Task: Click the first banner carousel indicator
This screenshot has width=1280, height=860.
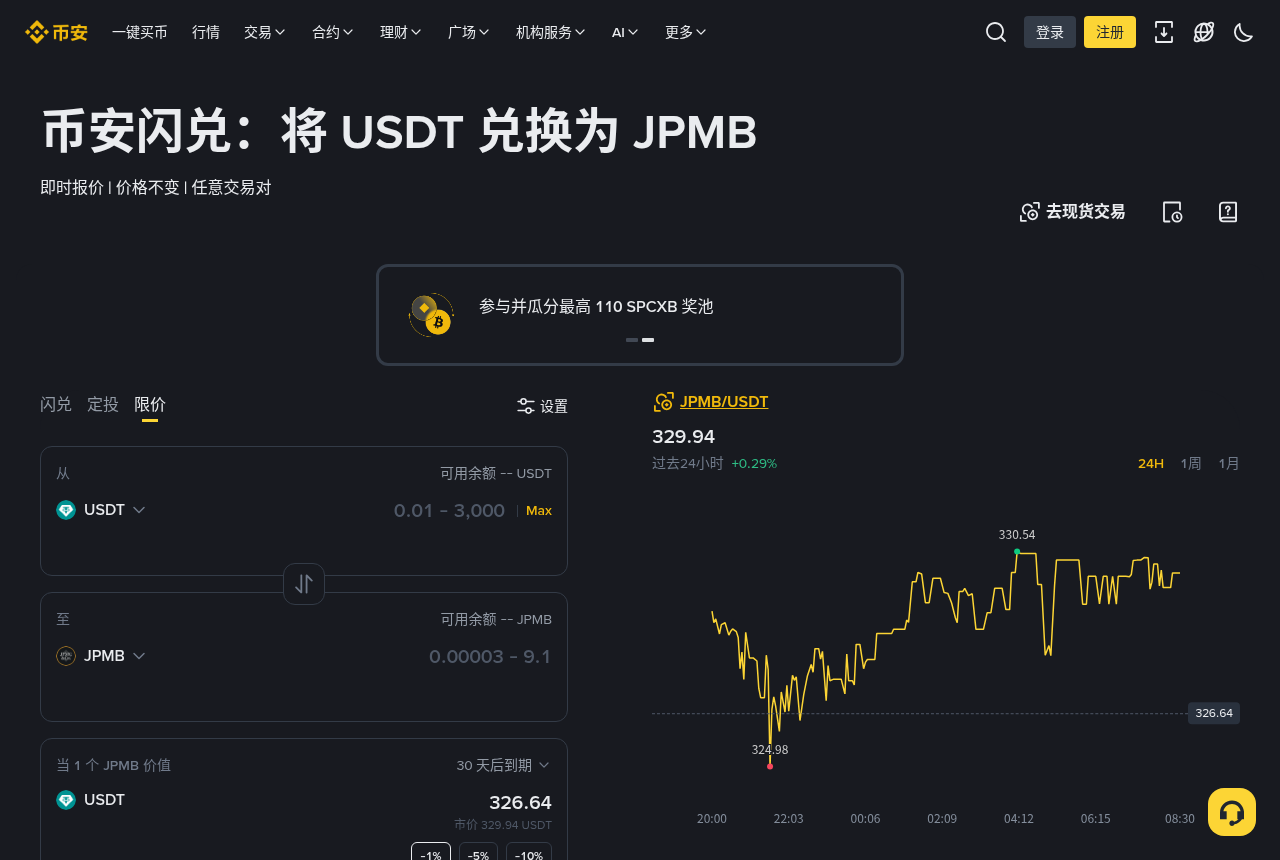Action: tap(632, 340)
